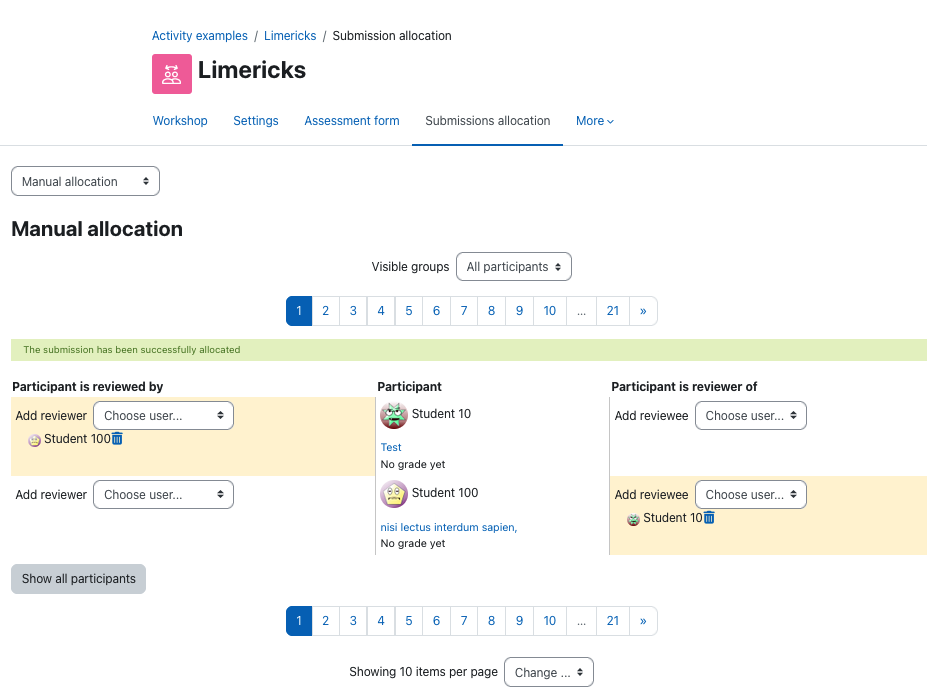
Task: Switch to the Assessment form tab
Action: (x=352, y=121)
